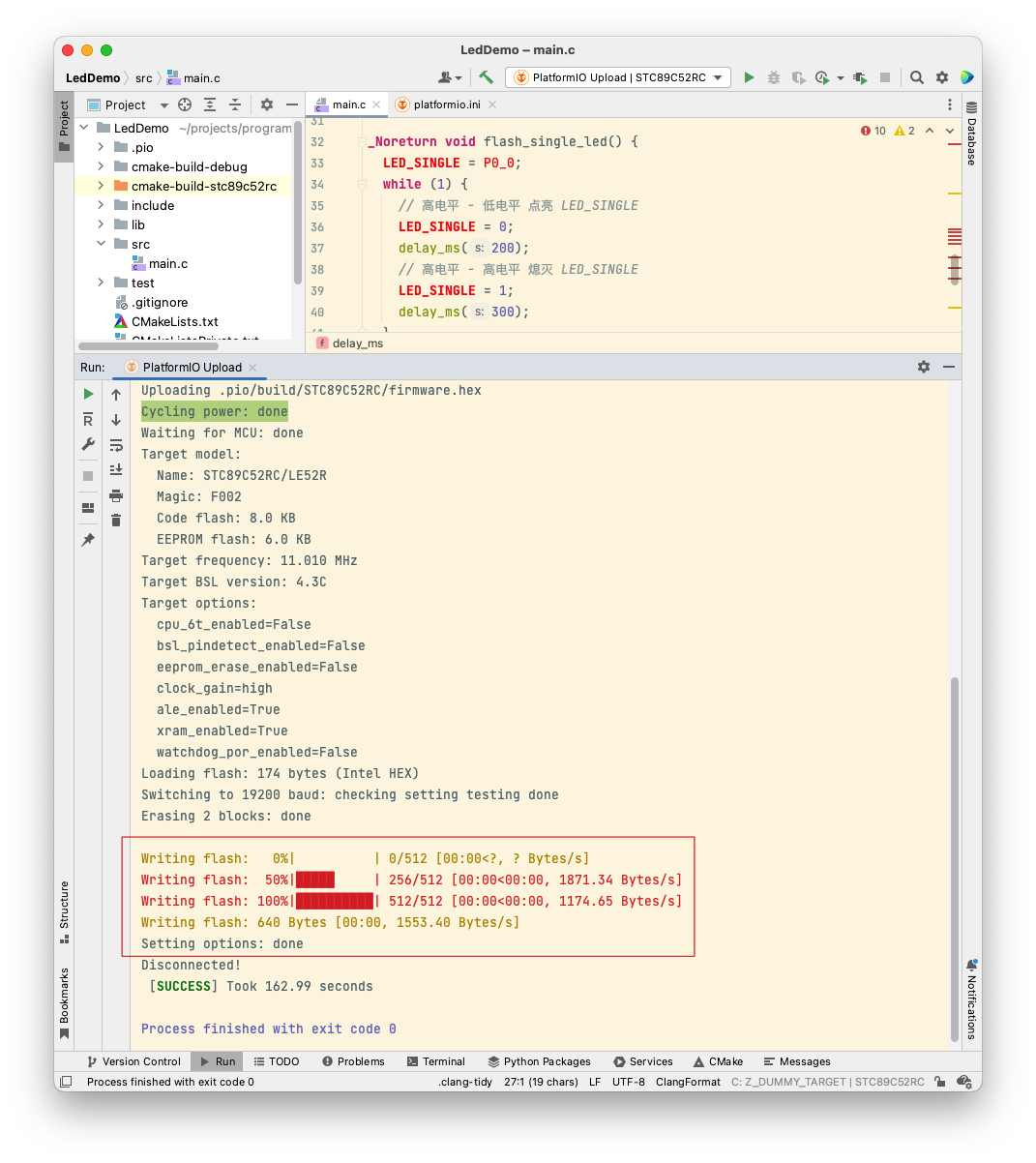Collapse the src folder in project tree

tap(101, 244)
